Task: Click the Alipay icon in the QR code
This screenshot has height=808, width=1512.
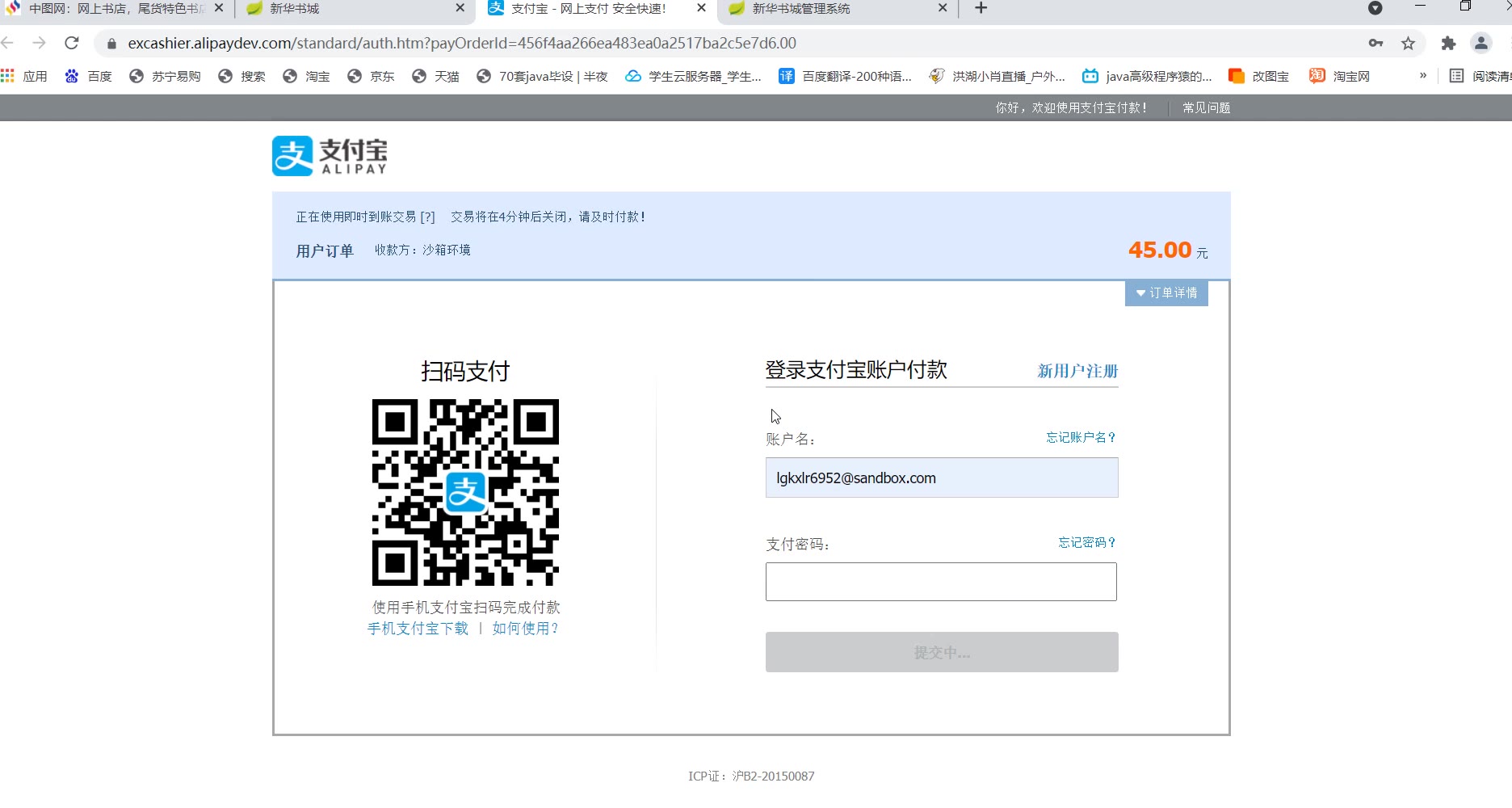Action: coord(466,492)
